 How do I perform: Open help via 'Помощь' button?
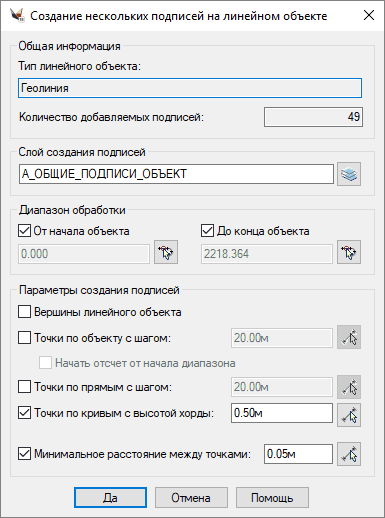272,498
